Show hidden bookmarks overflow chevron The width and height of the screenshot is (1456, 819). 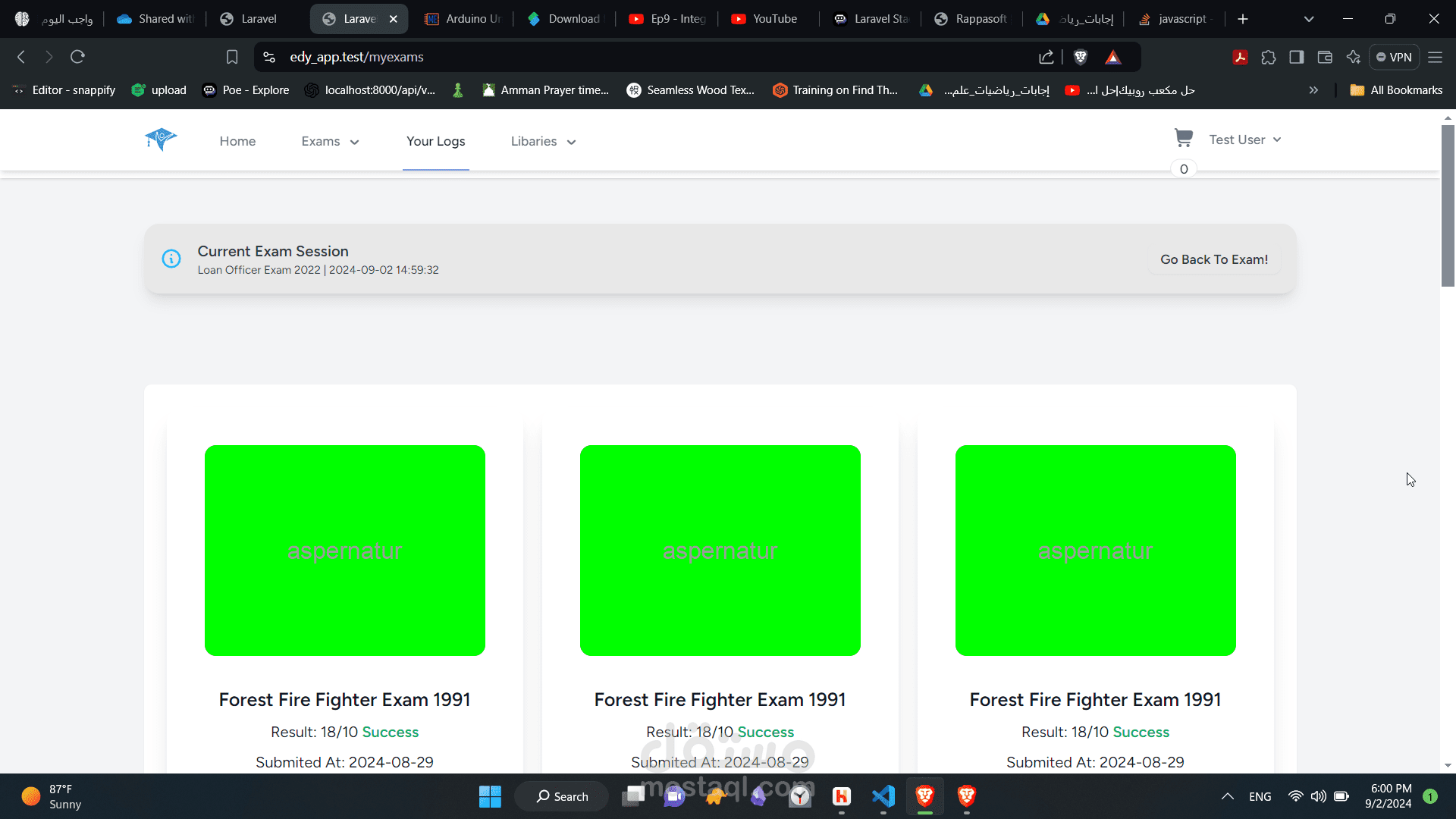tap(1313, 90)
